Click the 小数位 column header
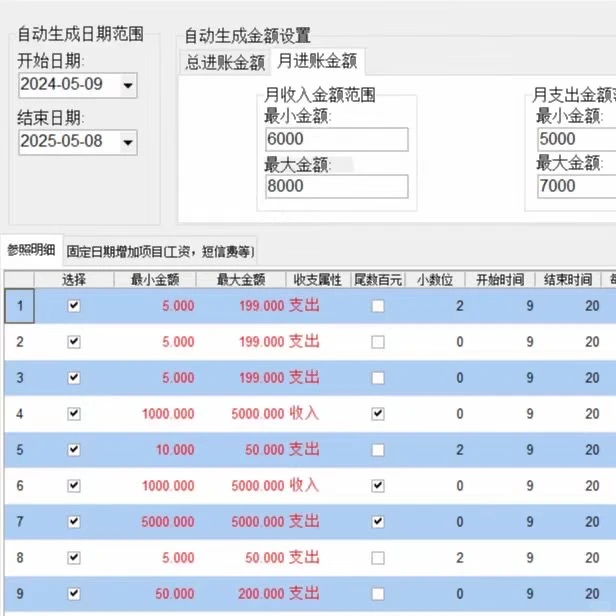The height and width of the screenshot is (616, 616). click(x=435, y=280)
